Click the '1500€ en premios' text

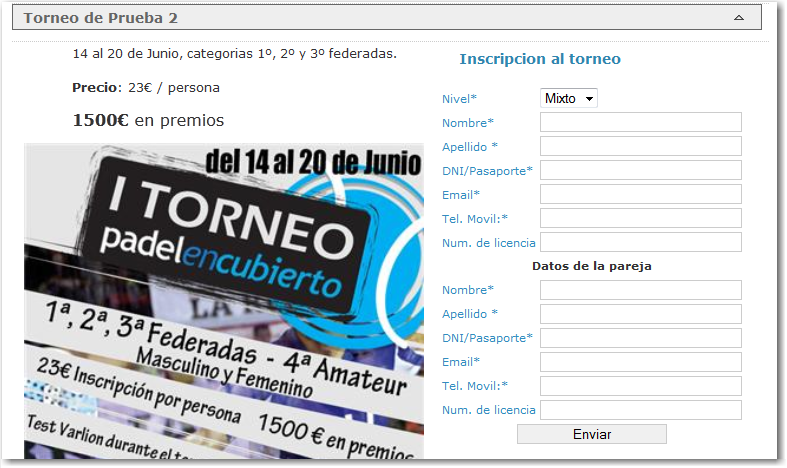[148, 121]
